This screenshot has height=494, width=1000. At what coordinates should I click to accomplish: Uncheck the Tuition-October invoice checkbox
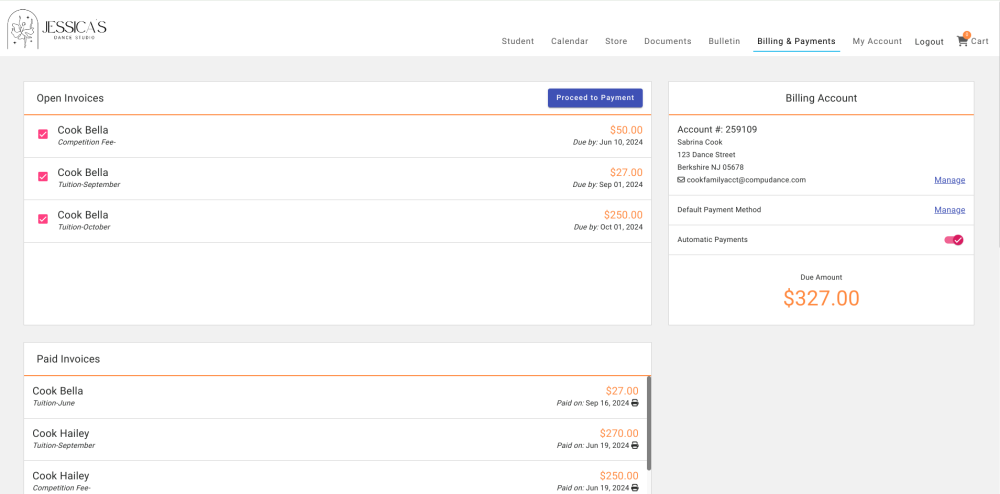[43, 219]
